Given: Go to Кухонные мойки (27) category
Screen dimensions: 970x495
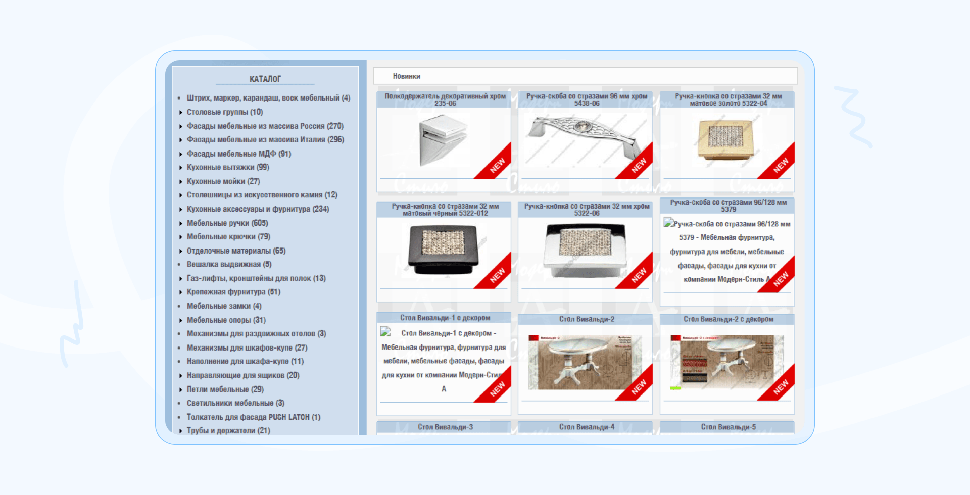Looking at the screenshot, I should pyautogui.click(x=223, y=181).
